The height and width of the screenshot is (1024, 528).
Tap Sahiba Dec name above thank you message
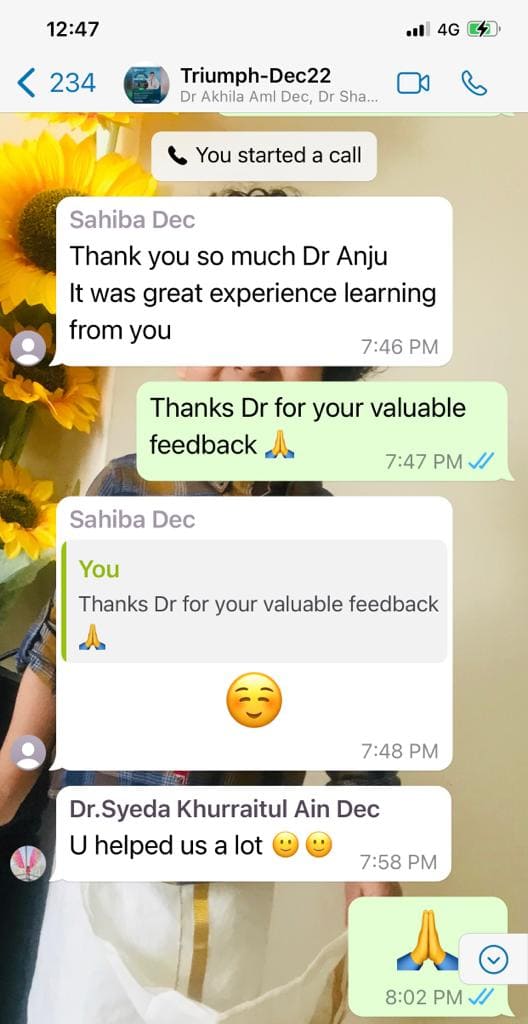click(132, 220)
